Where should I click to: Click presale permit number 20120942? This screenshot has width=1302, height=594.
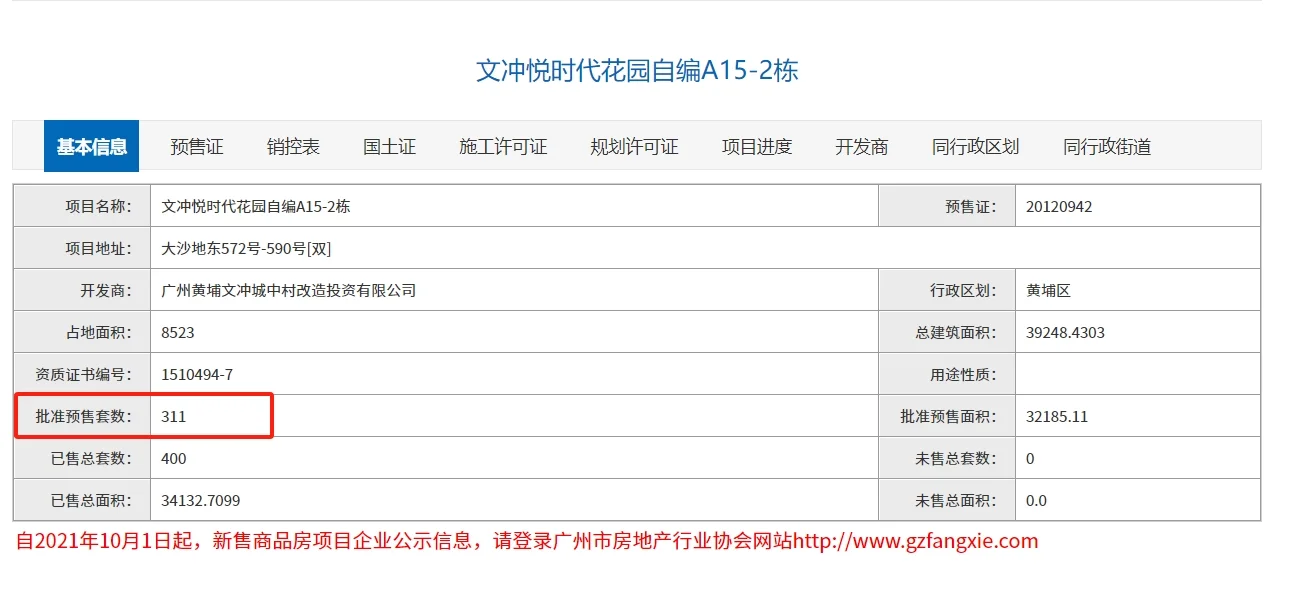pos(1059,207)
